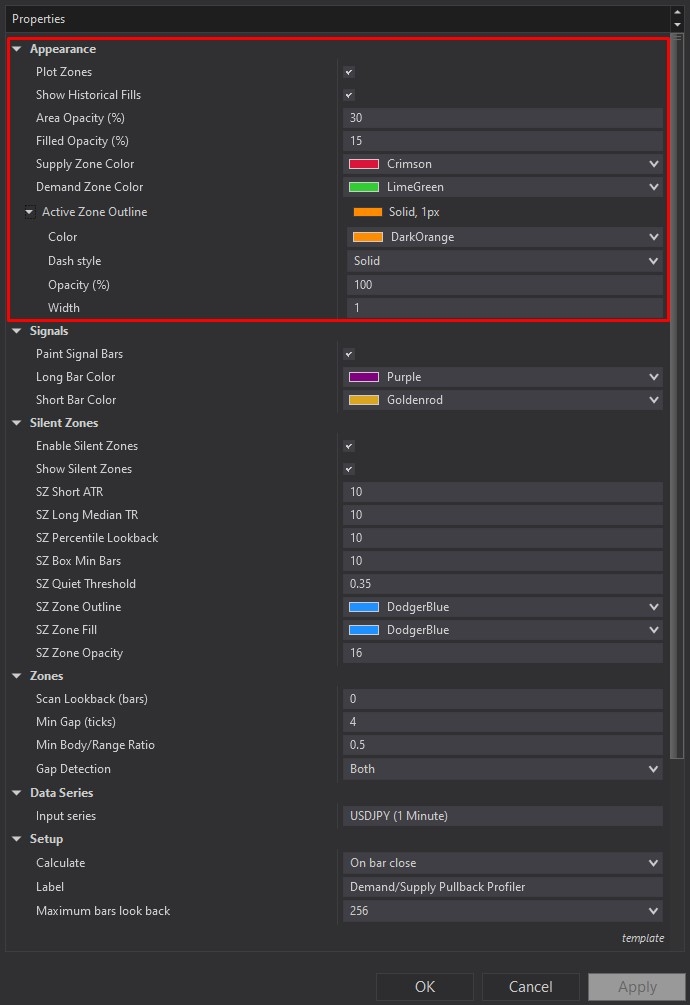The width and height of the screenshot is (690, 1005).
Task: Collapse the Silent Zones section
Action: coord(17,422)
